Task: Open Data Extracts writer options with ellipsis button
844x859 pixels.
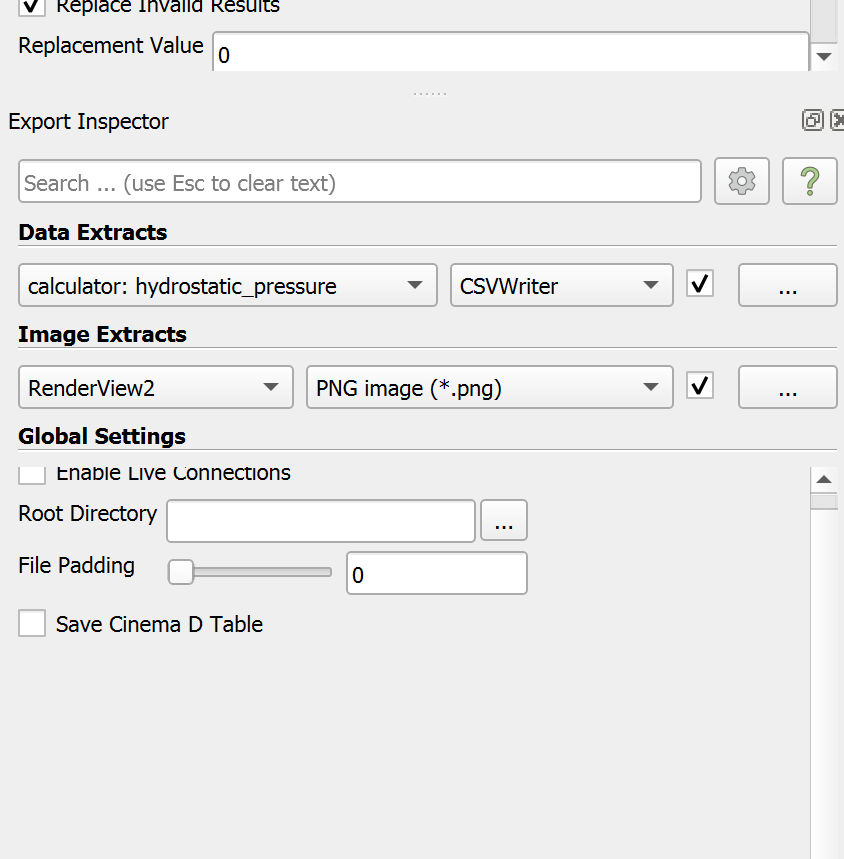Action: coord(787,284)
